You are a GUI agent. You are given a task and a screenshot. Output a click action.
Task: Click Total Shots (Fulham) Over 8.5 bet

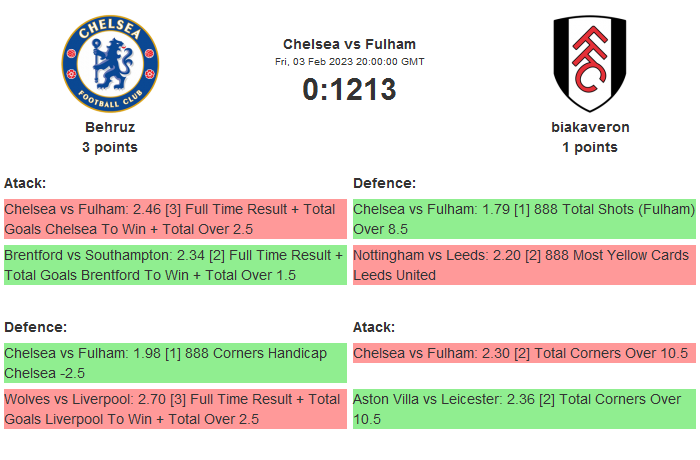[523, 219]
